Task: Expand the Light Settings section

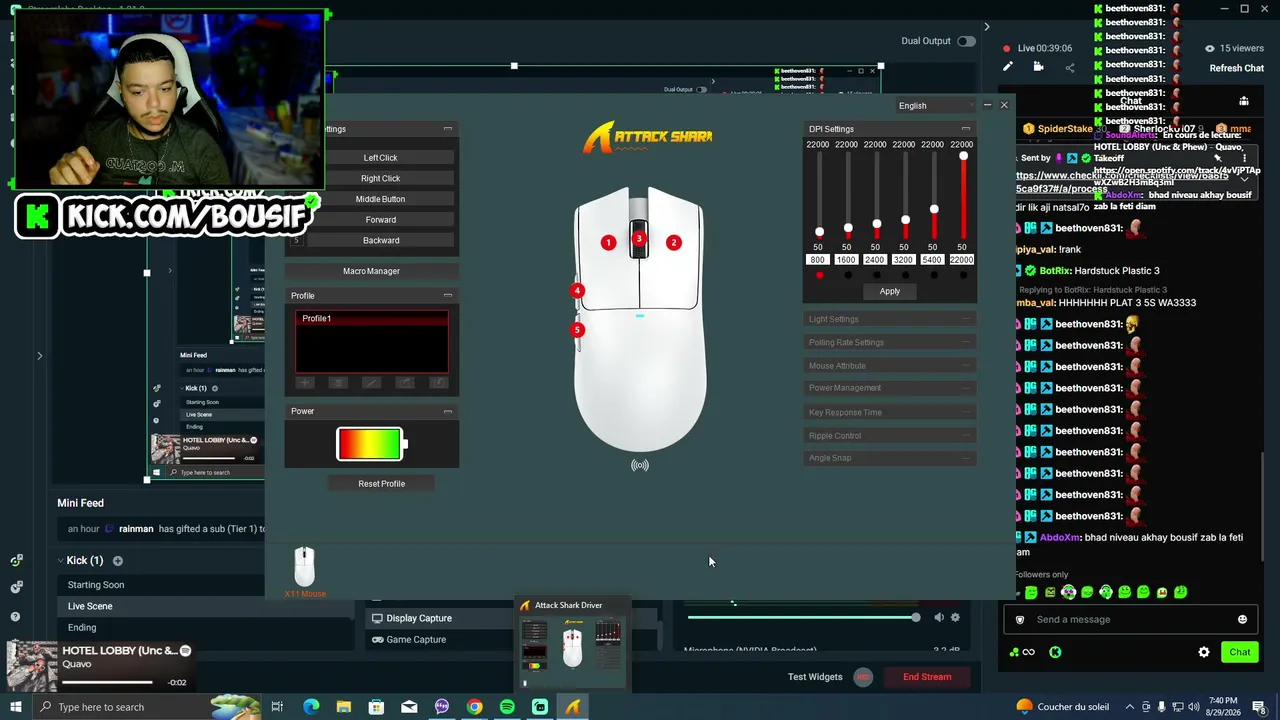Action: point(890,320)
